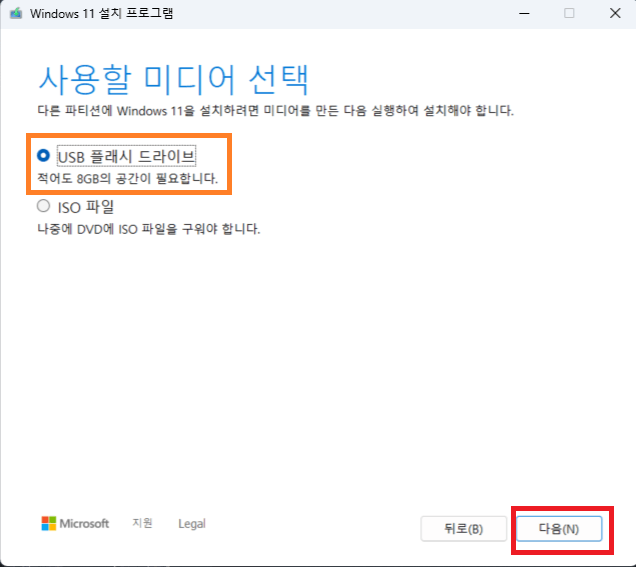This screenshot has height=567, width=636.
Task: Click the description starting with 다른 파티션에 Windows 11을
Action: (275, 110)
